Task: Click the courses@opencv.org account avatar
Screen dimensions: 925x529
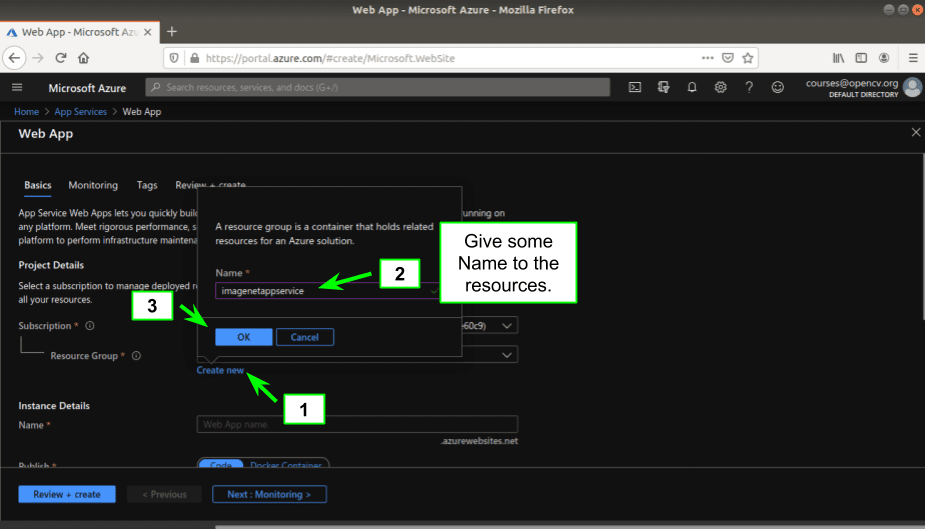Action: pyautogui.click(x=913, y=87)
